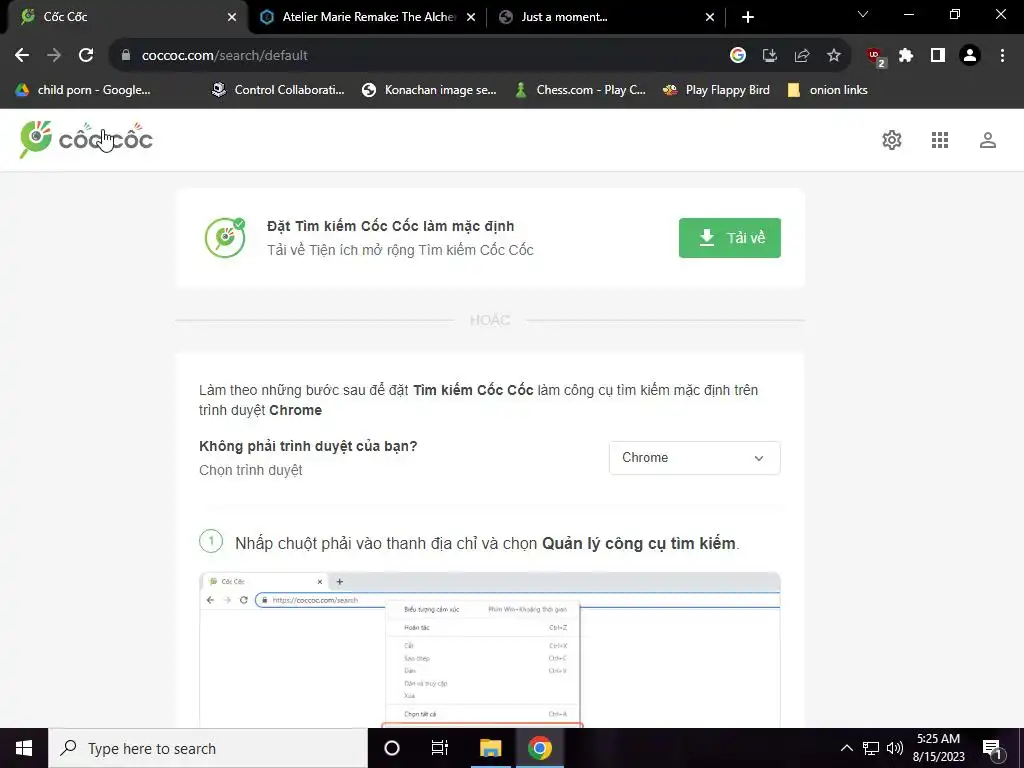The height and width of the screenshot is (768, 1024).
Task: Open the Extensions puzzle menu
Action: pos(906,56)
